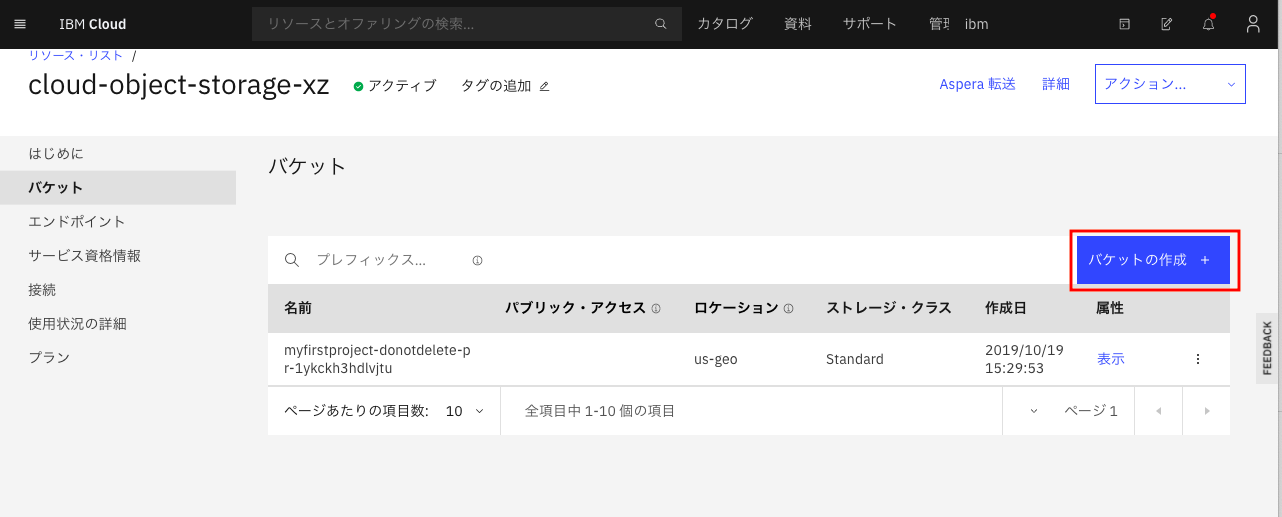
Task: Select サービス資格情報 in the sidebar
Action: pos(118,256)
